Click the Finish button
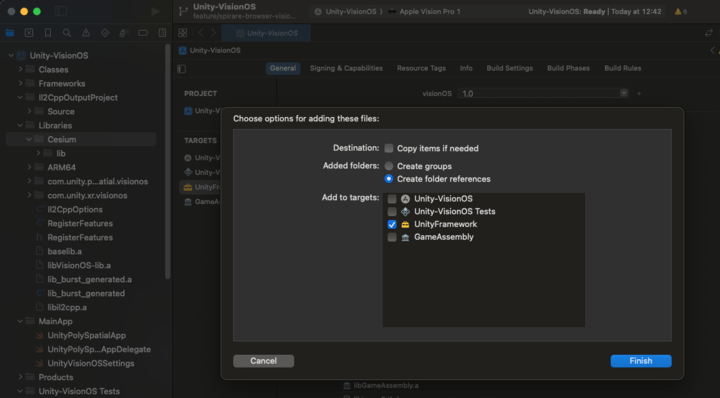 tap(641, 361)
